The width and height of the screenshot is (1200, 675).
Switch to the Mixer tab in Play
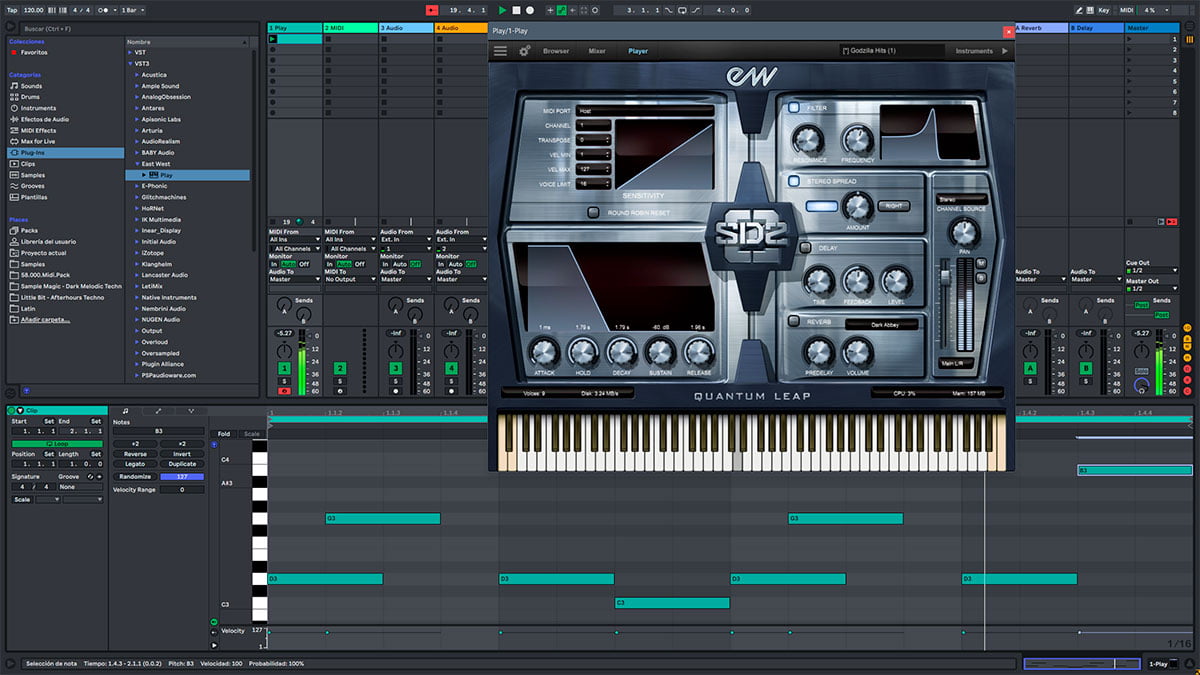597,51
